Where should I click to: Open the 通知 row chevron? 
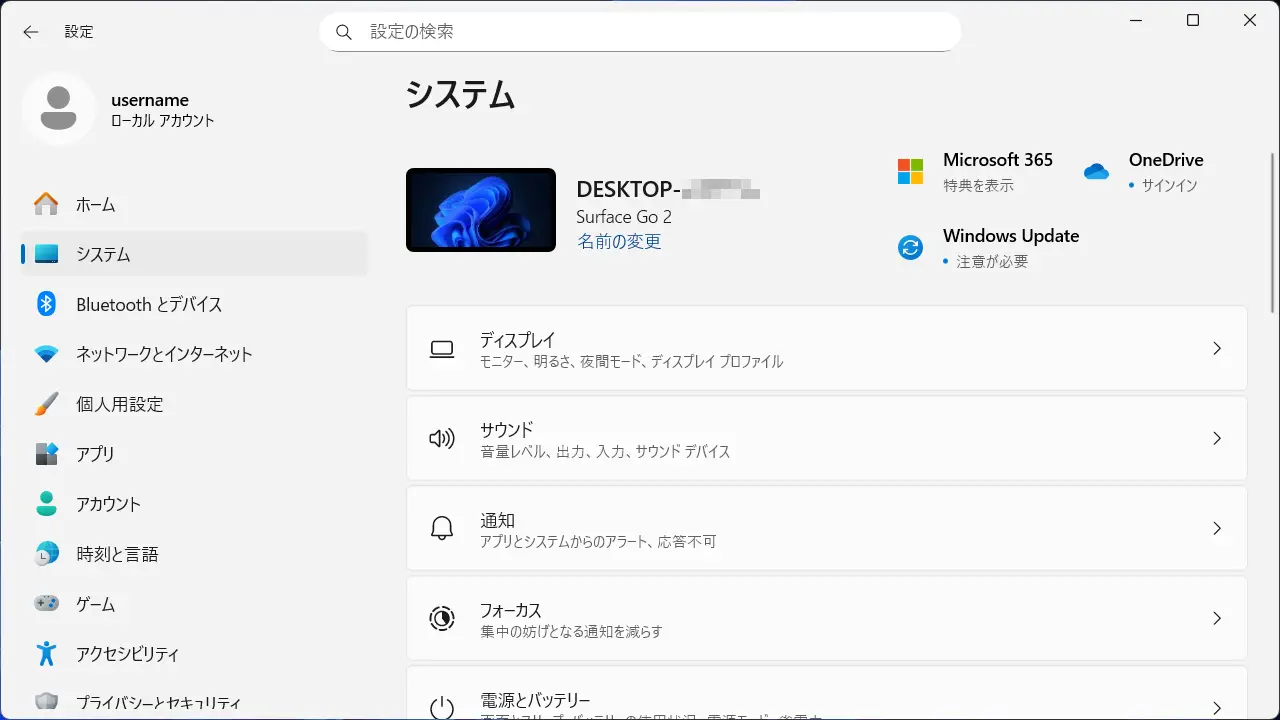(1216, 529)
